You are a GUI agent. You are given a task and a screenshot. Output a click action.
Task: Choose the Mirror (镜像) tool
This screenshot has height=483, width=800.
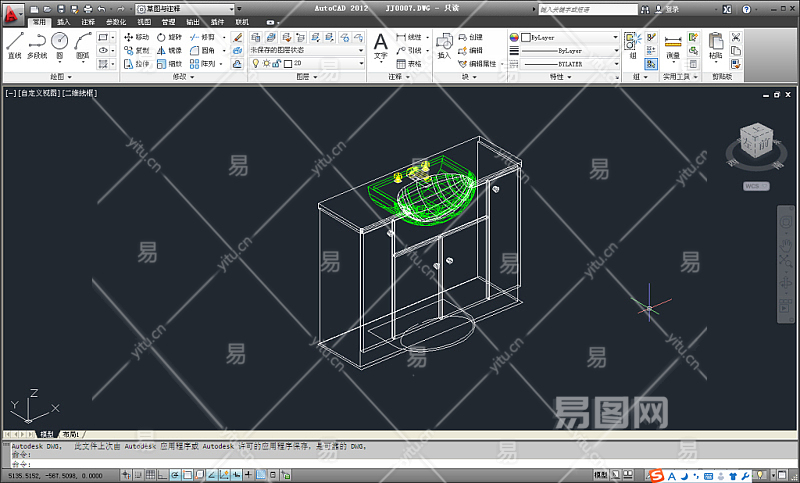pyautogui.click(x=169, y=49)
